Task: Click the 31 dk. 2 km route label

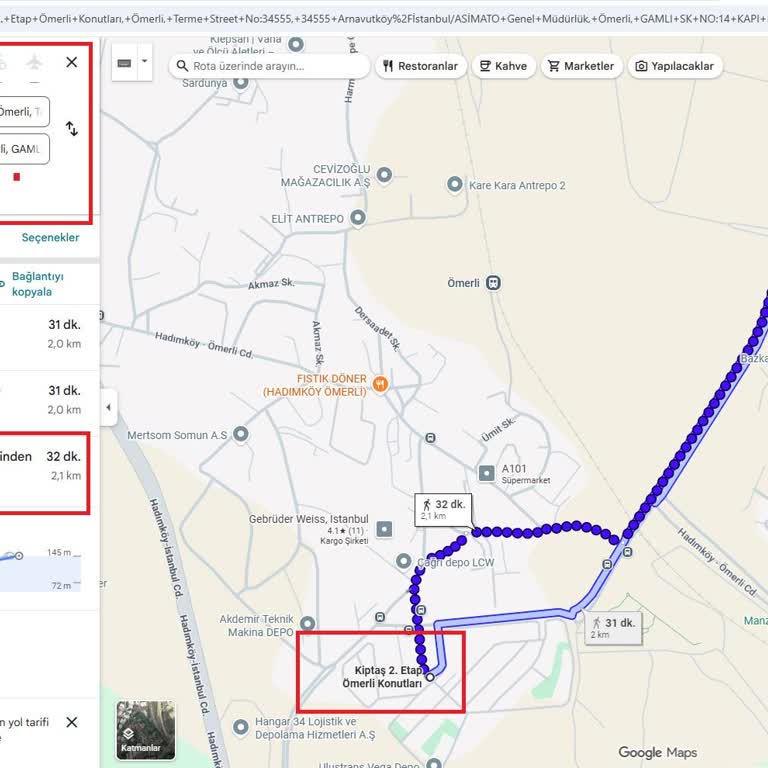Action: click(x=613, y=628)
